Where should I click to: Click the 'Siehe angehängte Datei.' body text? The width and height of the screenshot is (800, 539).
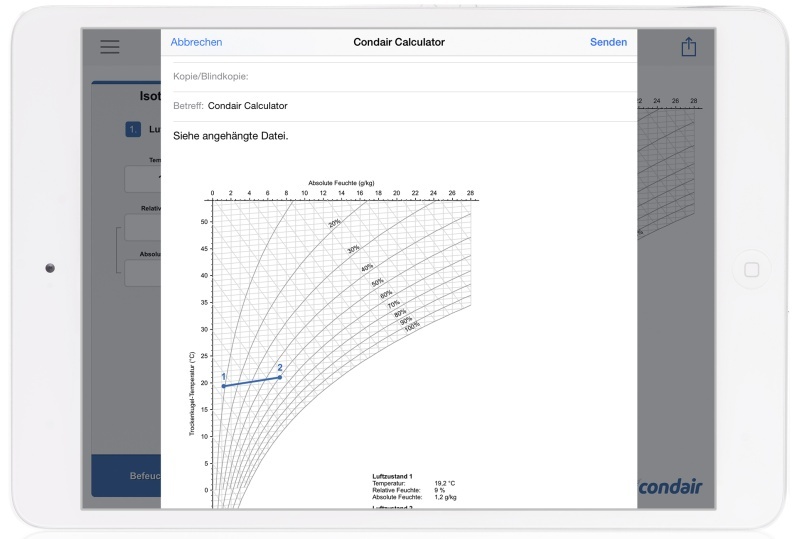coord(231,136)
